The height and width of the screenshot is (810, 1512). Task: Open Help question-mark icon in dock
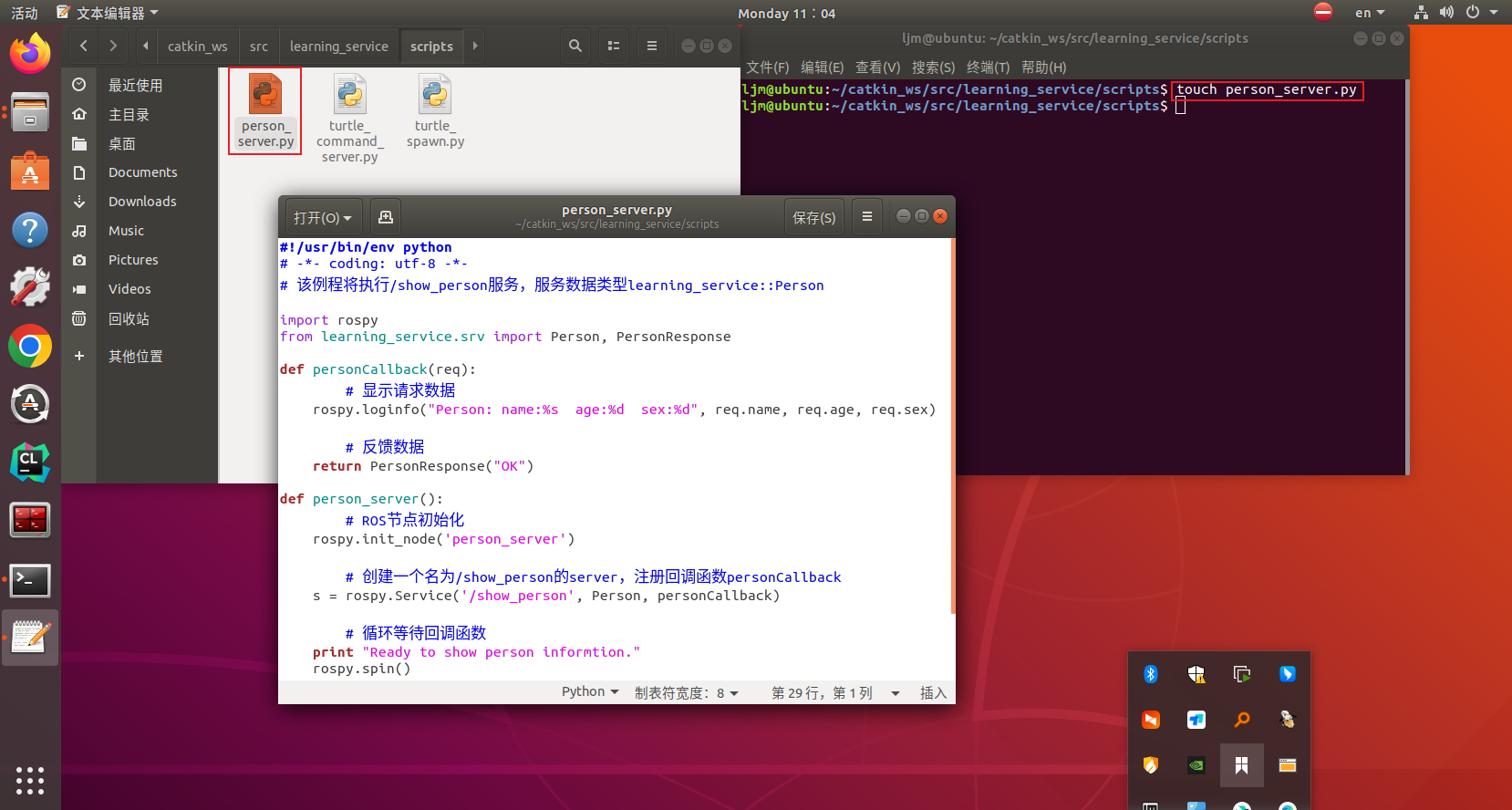[x=30, y=229]
